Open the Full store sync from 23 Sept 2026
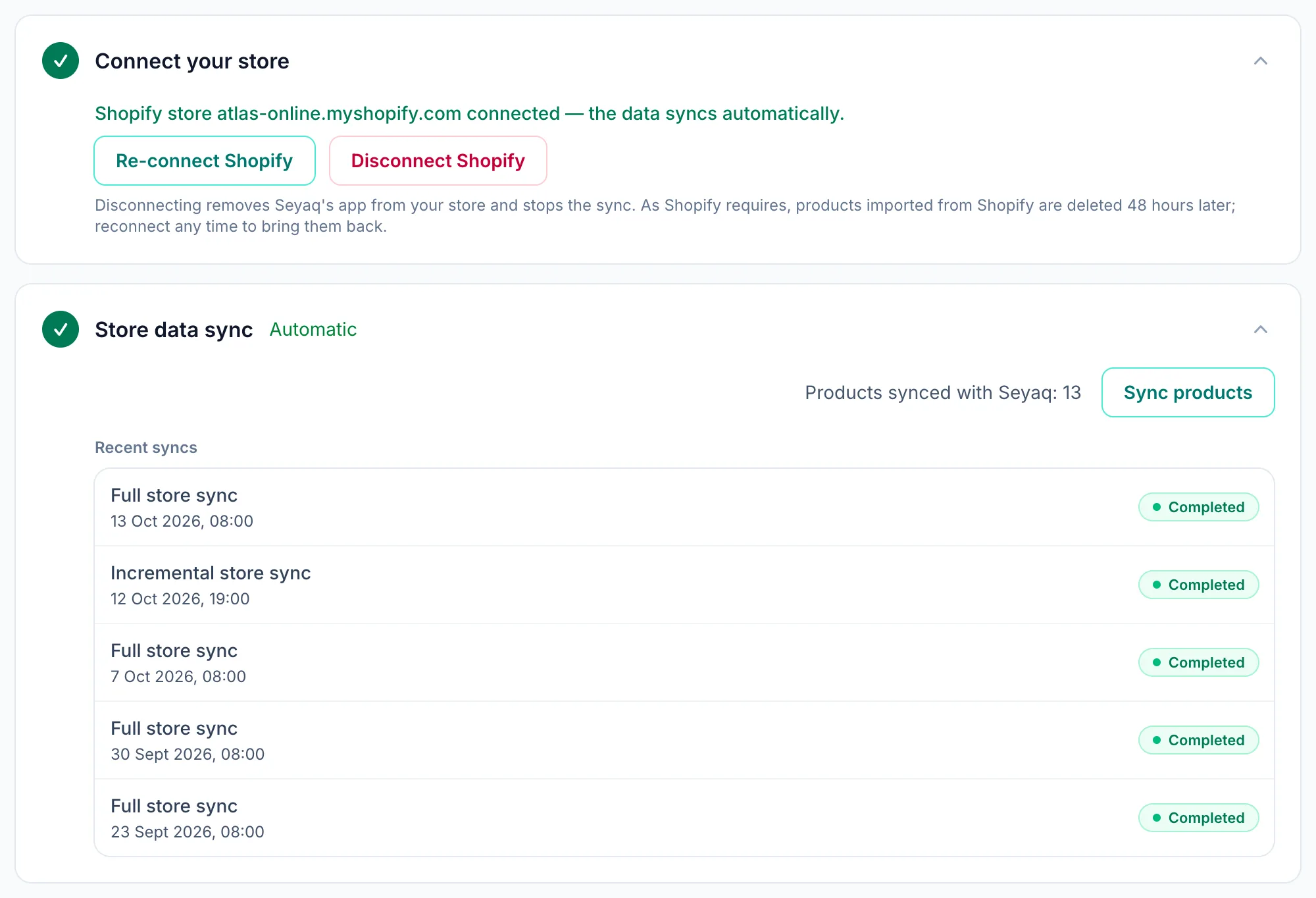 tap(684, 818)
